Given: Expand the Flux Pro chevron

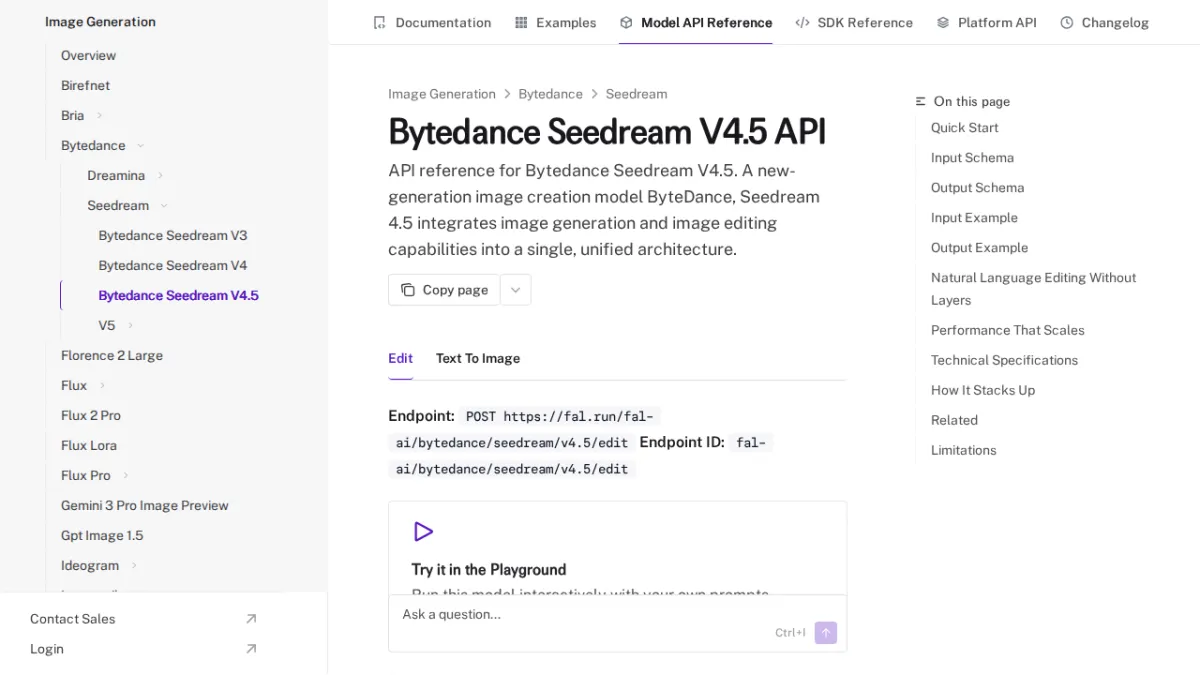Looking at the screenshot, I should [126, 476].
